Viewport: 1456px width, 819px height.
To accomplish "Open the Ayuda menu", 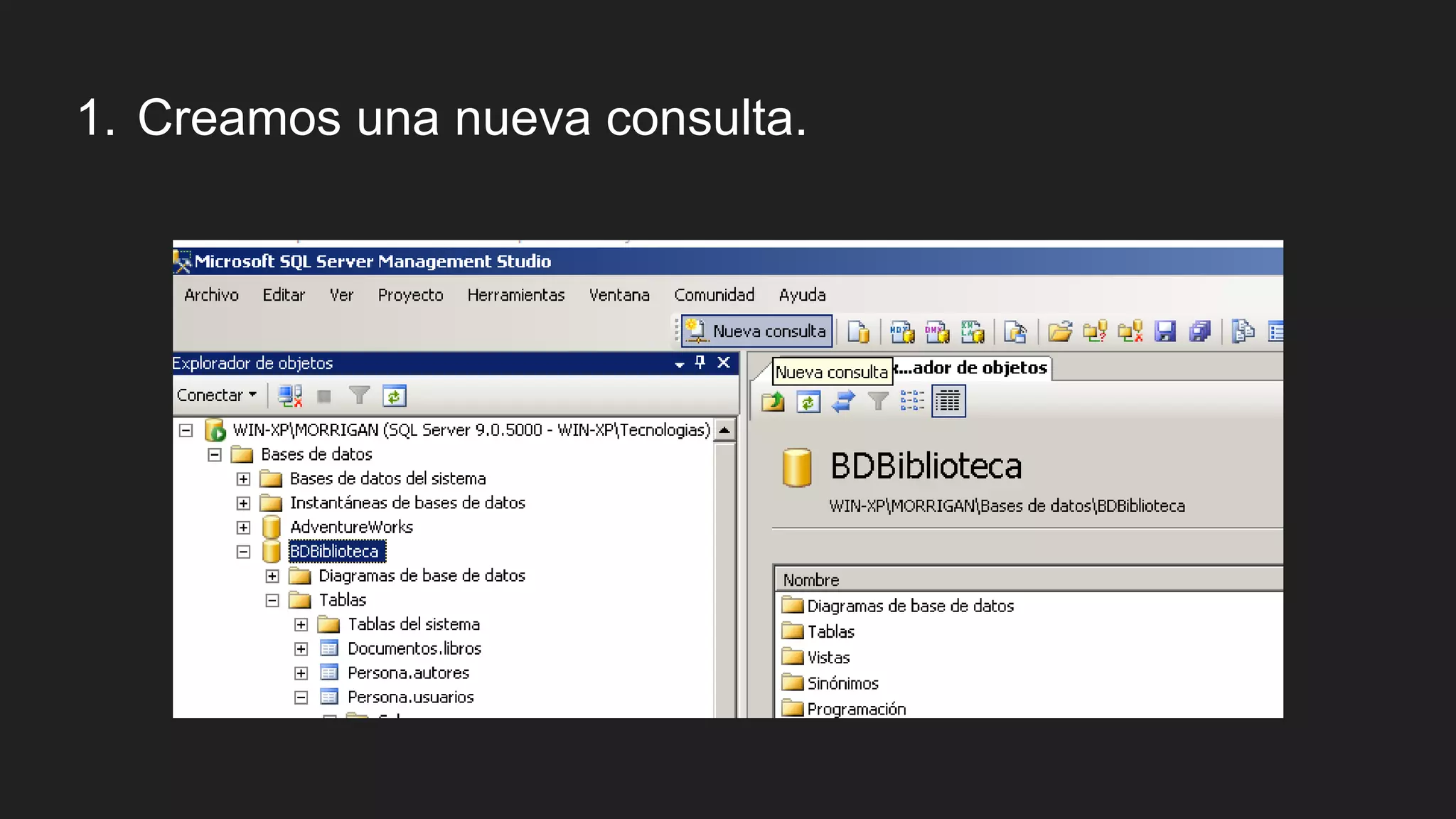I will tap(802, 295).
